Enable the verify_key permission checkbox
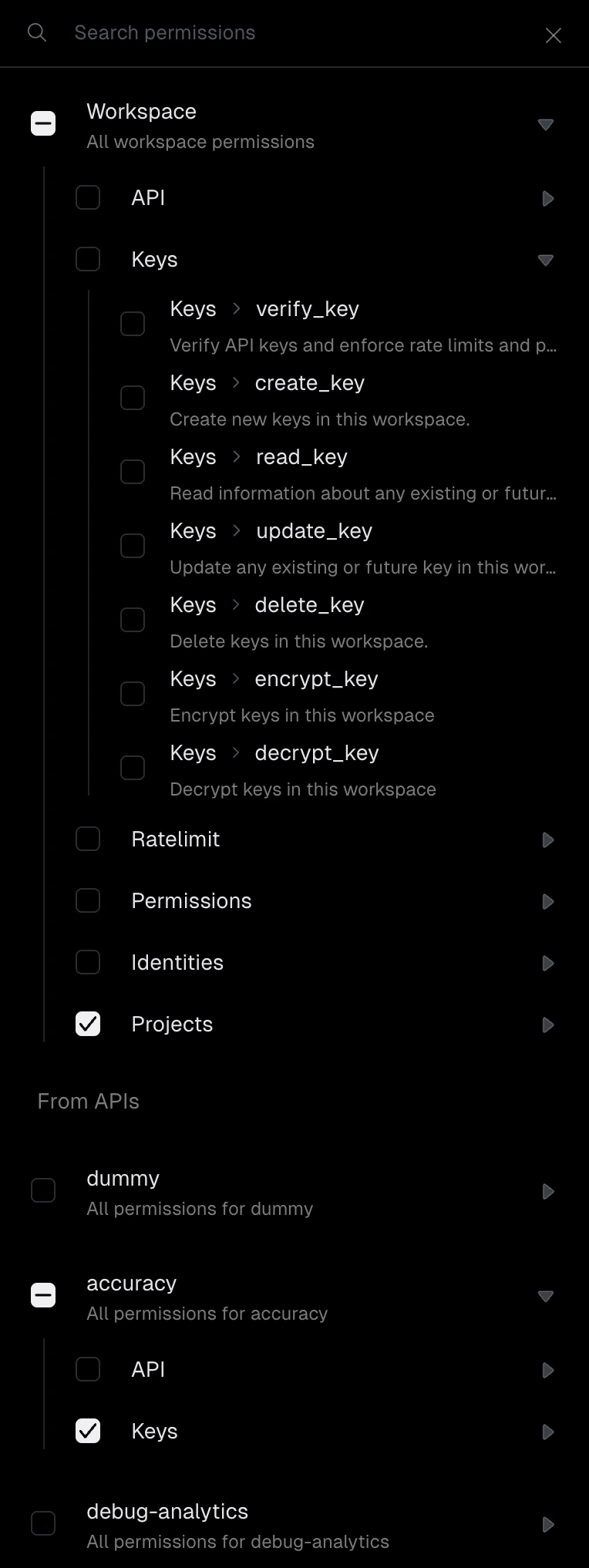The height and width of the screenshot is (1568, 589). click(132, 324)
